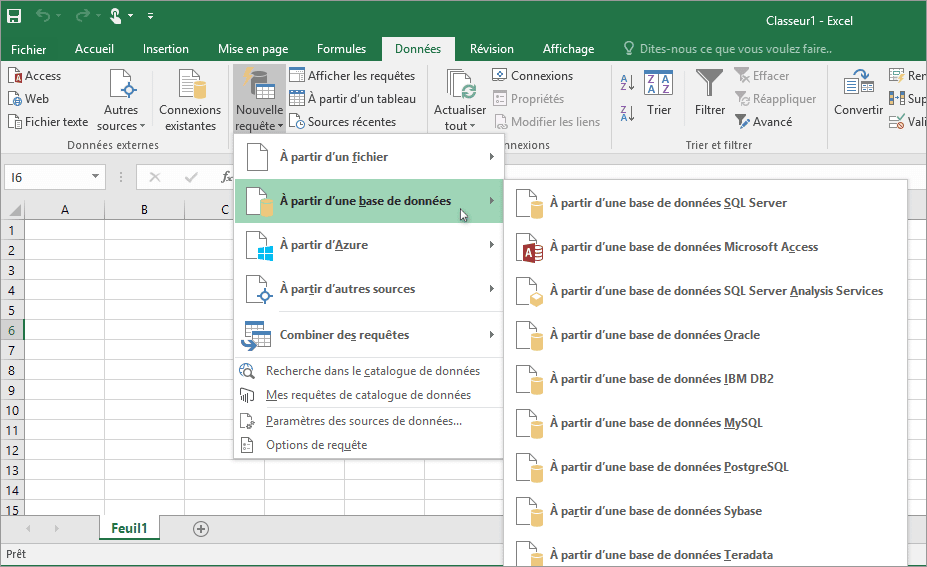
Task: Click Réappliquer filter button
Action: 775,99
